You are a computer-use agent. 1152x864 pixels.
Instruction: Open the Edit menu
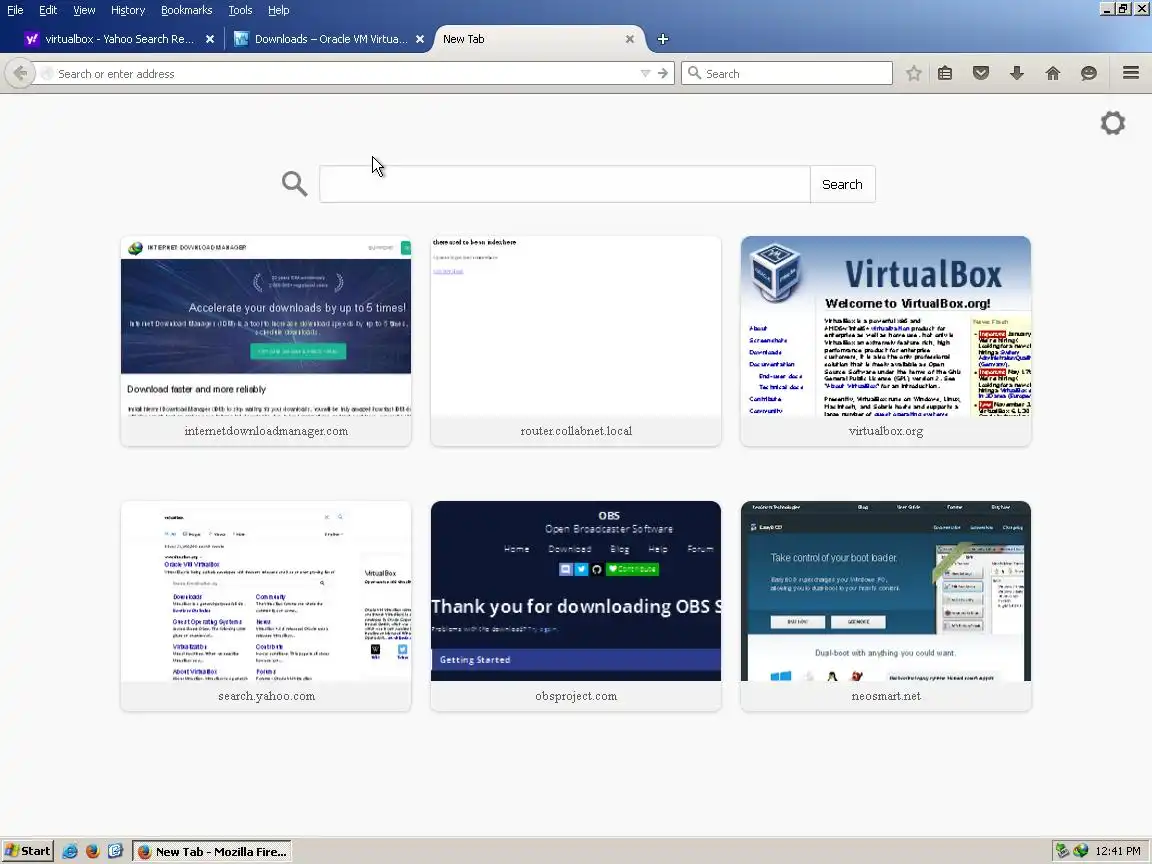(x=48, y=10)
